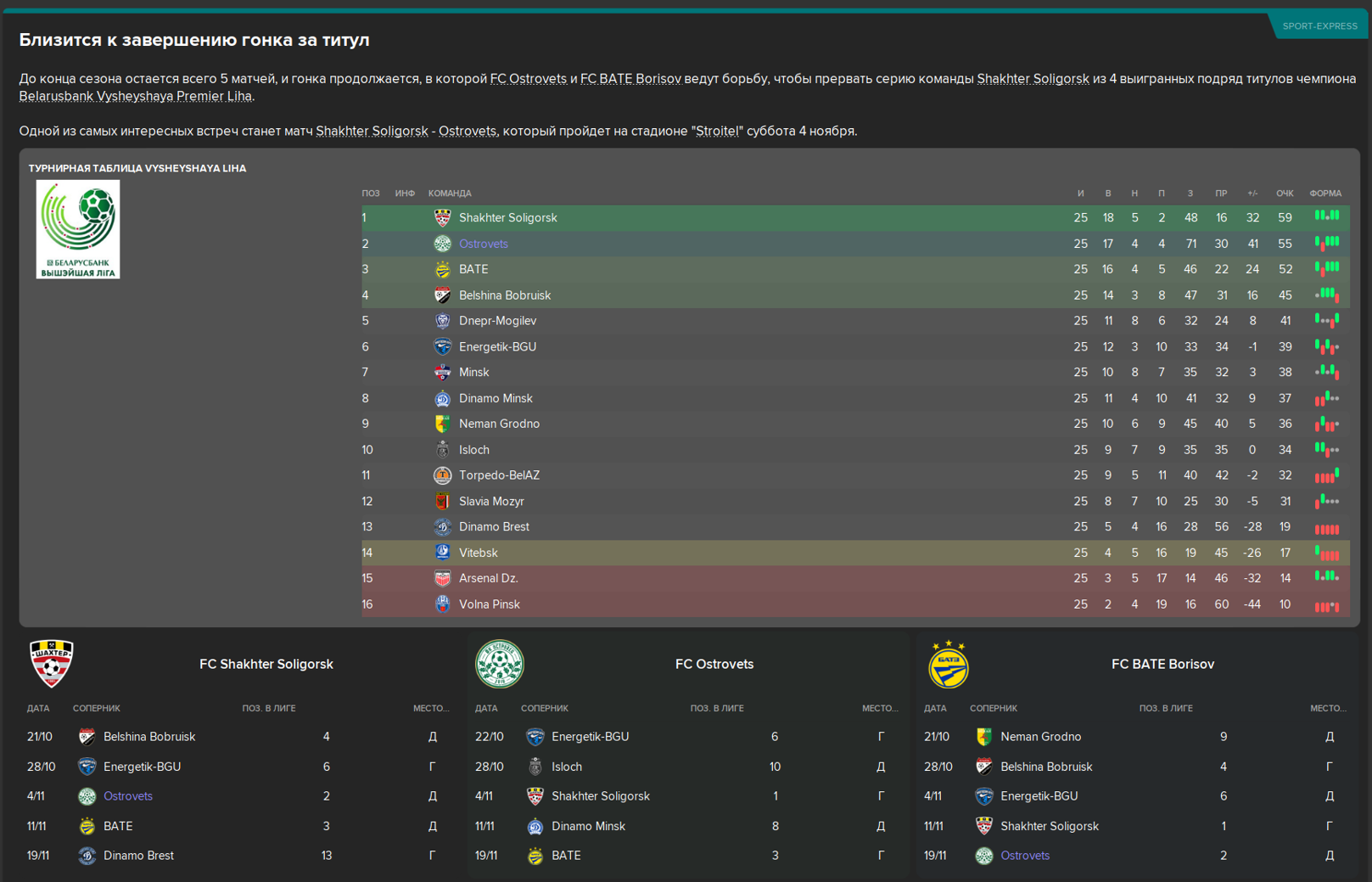
Task: Click the ФОРМА column header
Action: click(x=1325, y=194)
